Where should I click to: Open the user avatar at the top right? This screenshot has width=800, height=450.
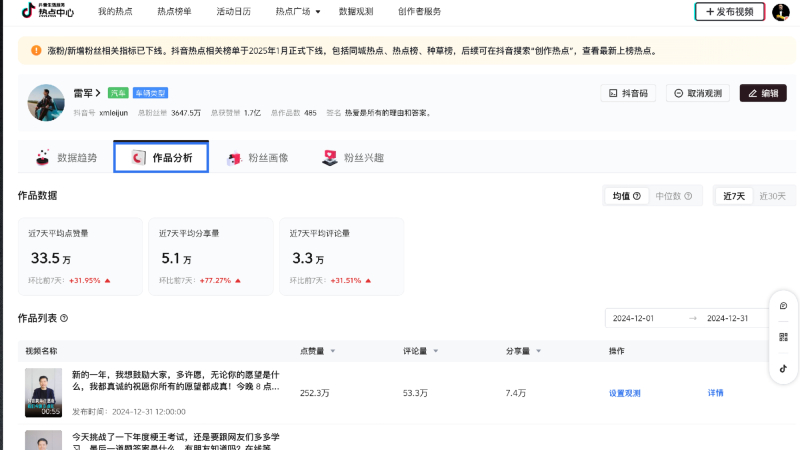781,12
